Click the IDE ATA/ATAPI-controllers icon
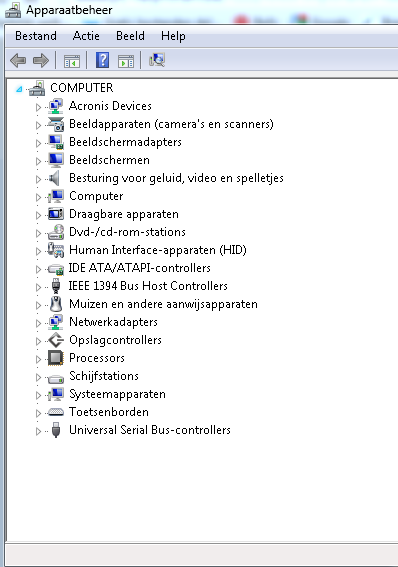 [56, 269]
